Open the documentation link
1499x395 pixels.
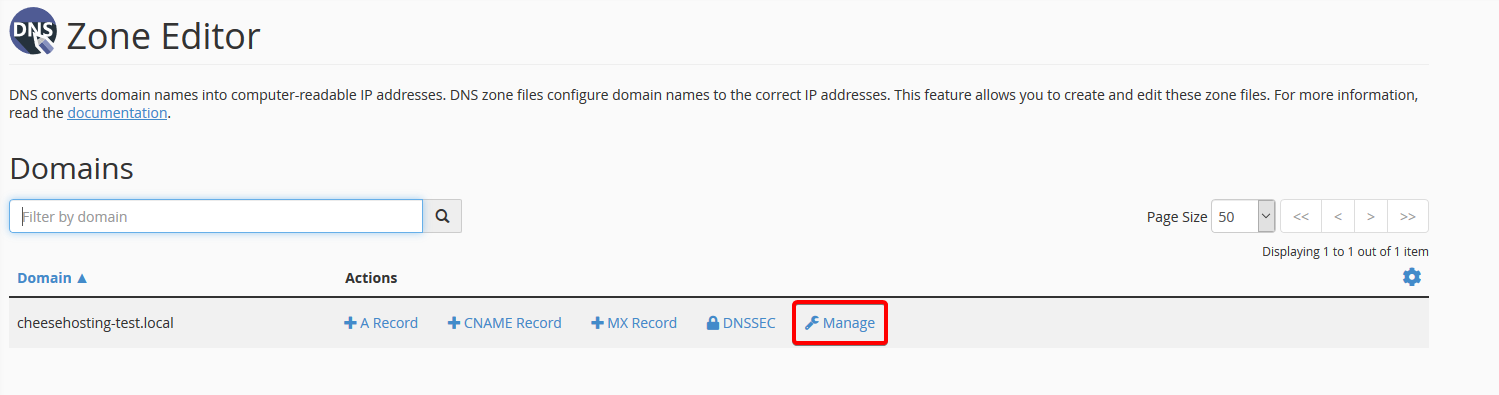click(x=117, y=113)
